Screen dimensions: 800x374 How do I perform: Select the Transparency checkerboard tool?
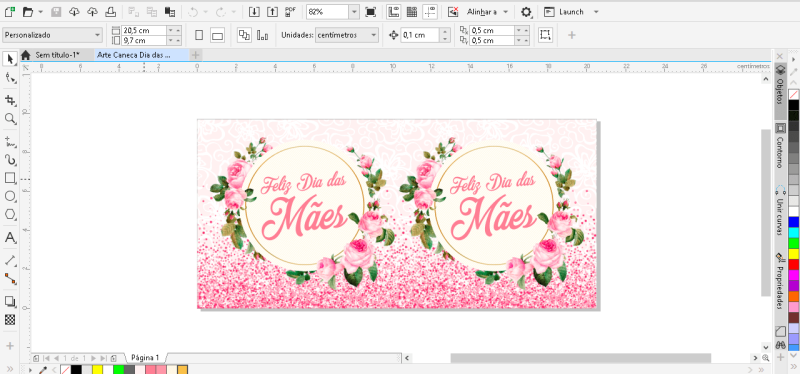(x=10, y=320)
